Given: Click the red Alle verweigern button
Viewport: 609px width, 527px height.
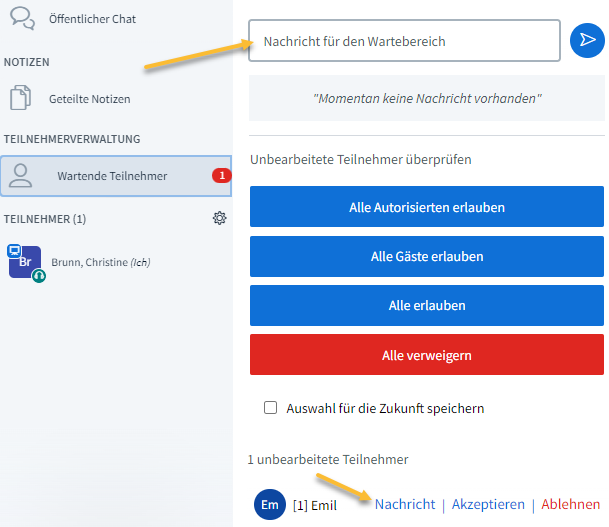Looking at the screenshot, I should coord(427,355).
